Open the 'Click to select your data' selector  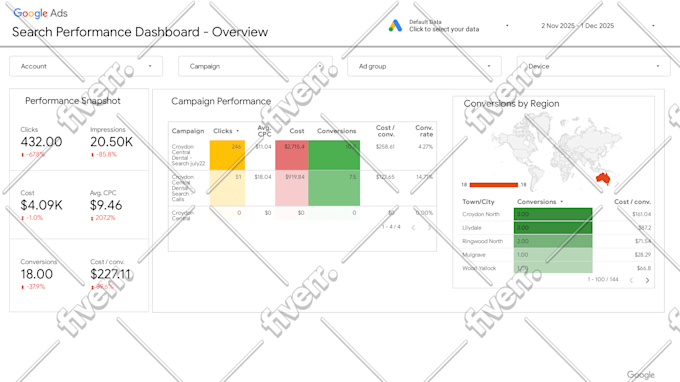(449, 26)
